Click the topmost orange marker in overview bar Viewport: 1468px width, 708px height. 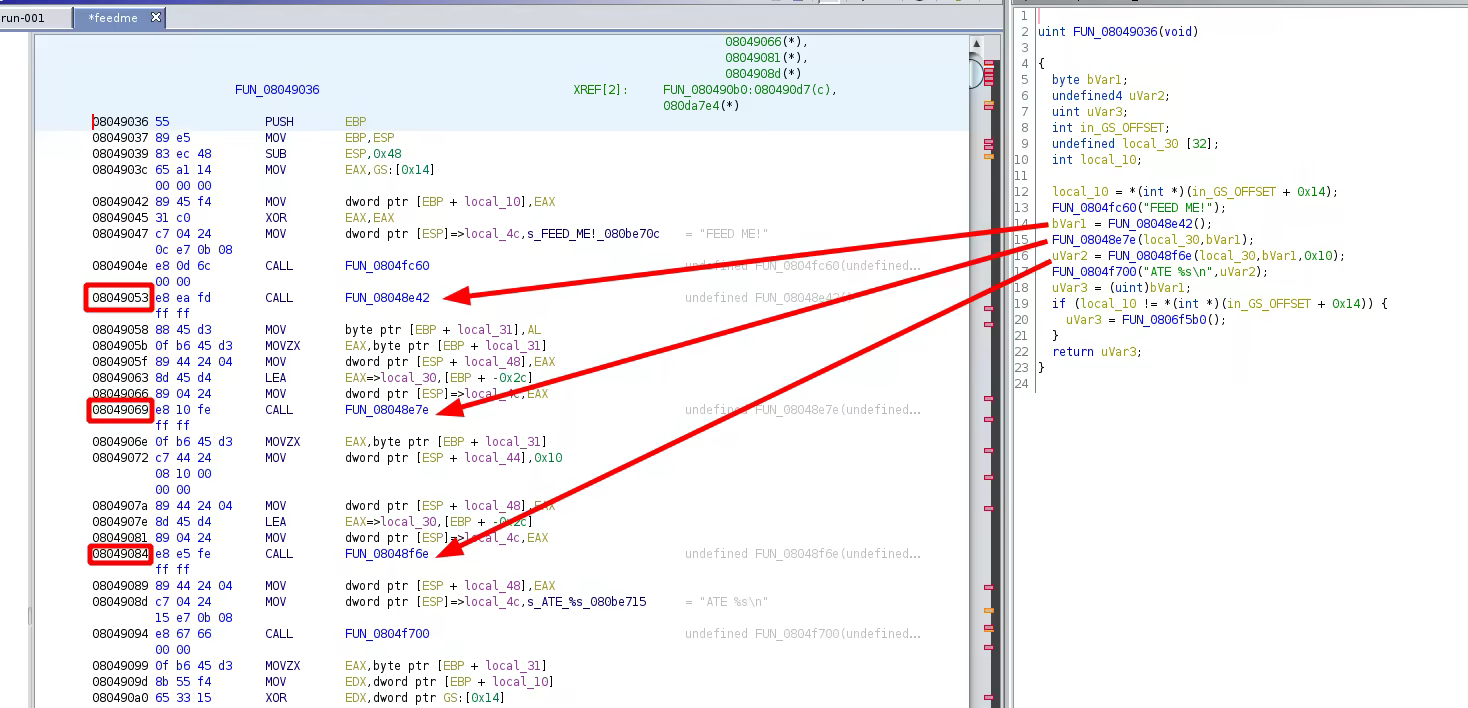pyautogui.click(x=989, y=104)
